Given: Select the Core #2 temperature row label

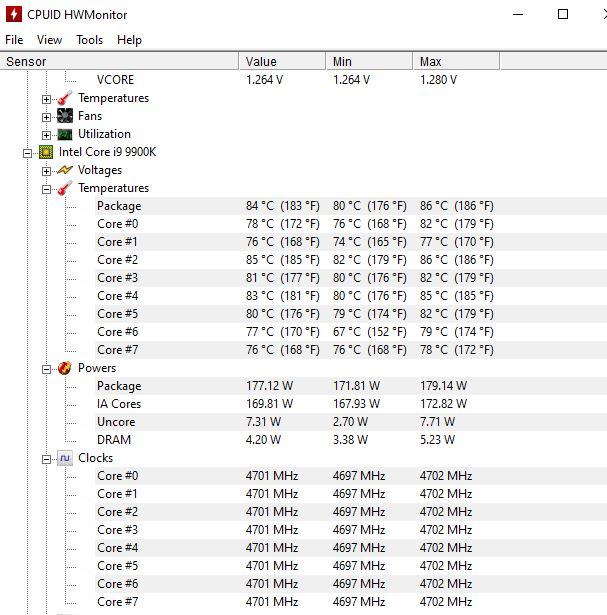Looking at the screenshot, I should pyautogui.click(x=118, y=260).
